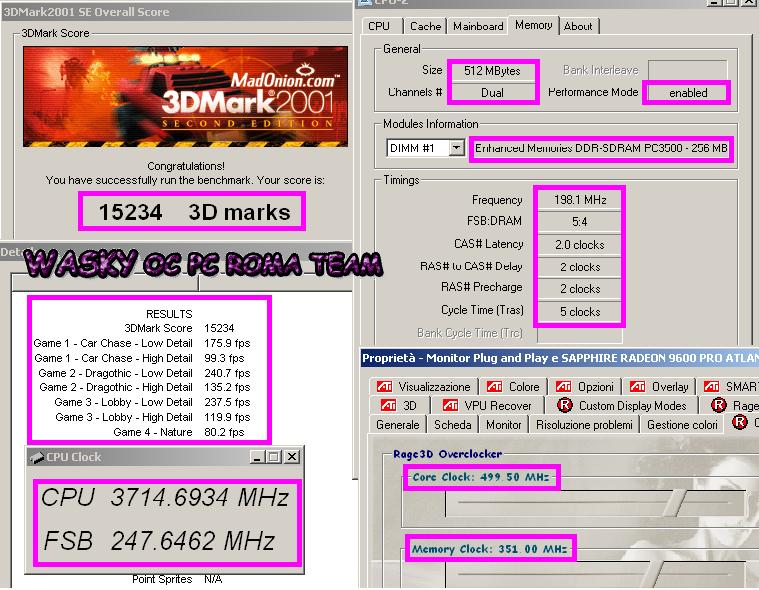Click the Core Clock 499.50 MHz label

[481, 477]
